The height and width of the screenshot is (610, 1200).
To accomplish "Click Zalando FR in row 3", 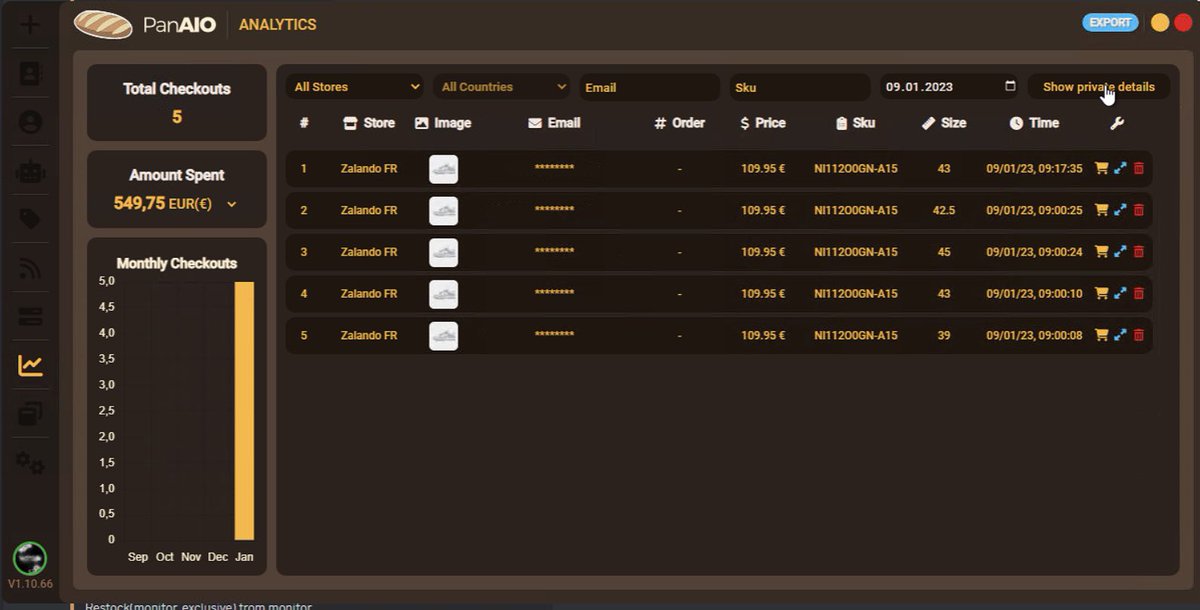I will [x=369, y=252].
